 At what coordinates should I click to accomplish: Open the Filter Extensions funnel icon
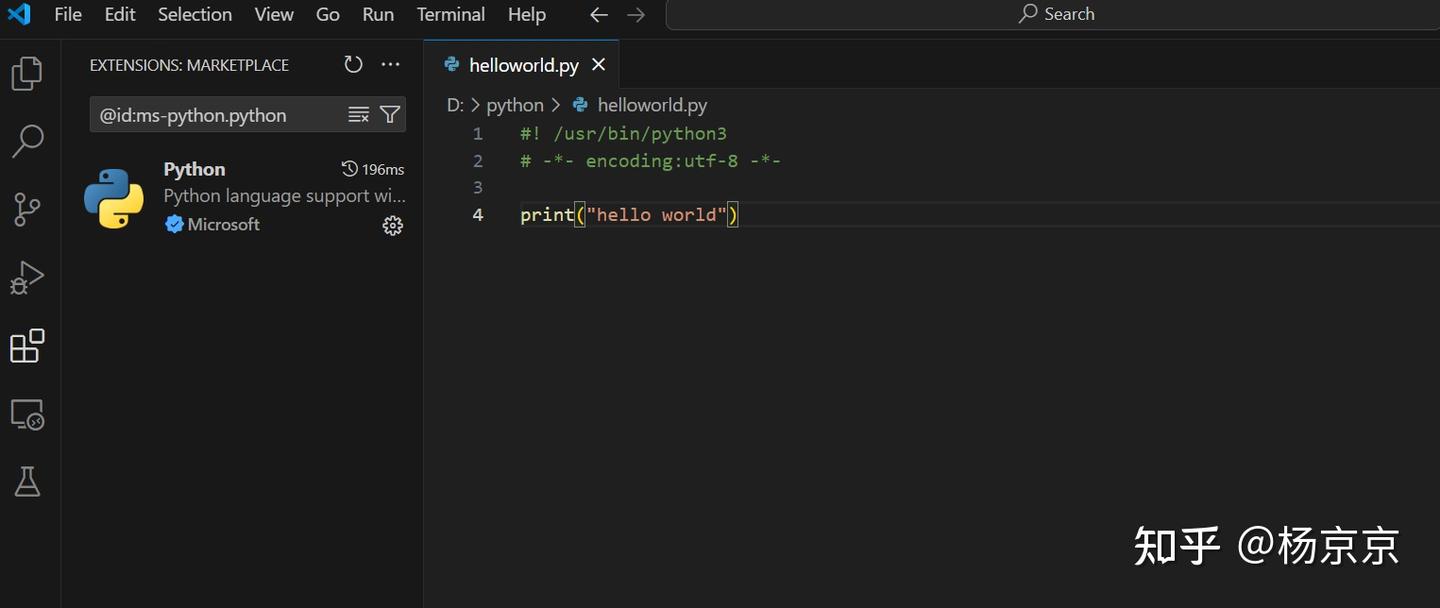tap(390, 114)
